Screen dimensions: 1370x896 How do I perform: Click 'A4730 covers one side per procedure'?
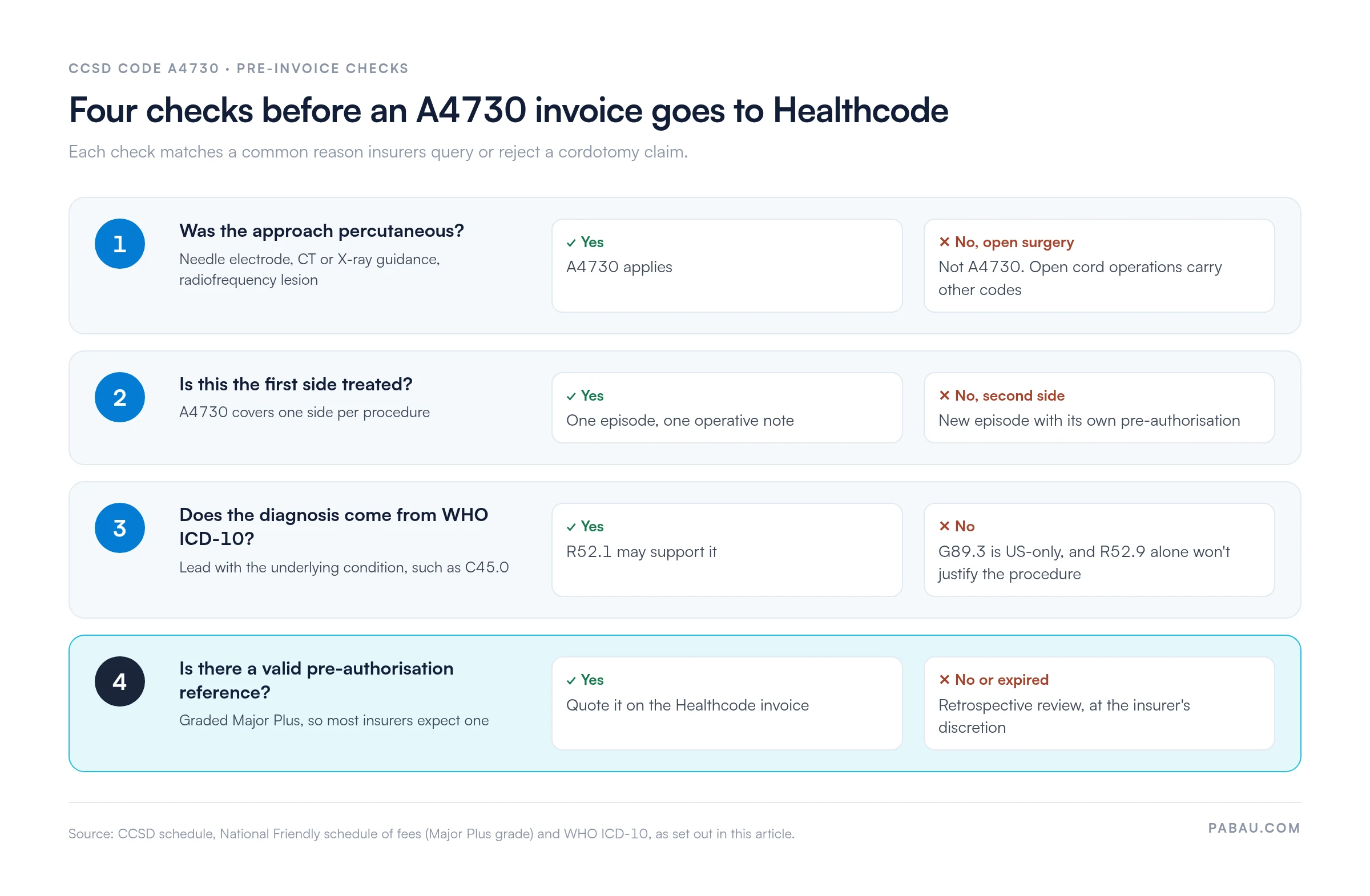pos(304,413)
